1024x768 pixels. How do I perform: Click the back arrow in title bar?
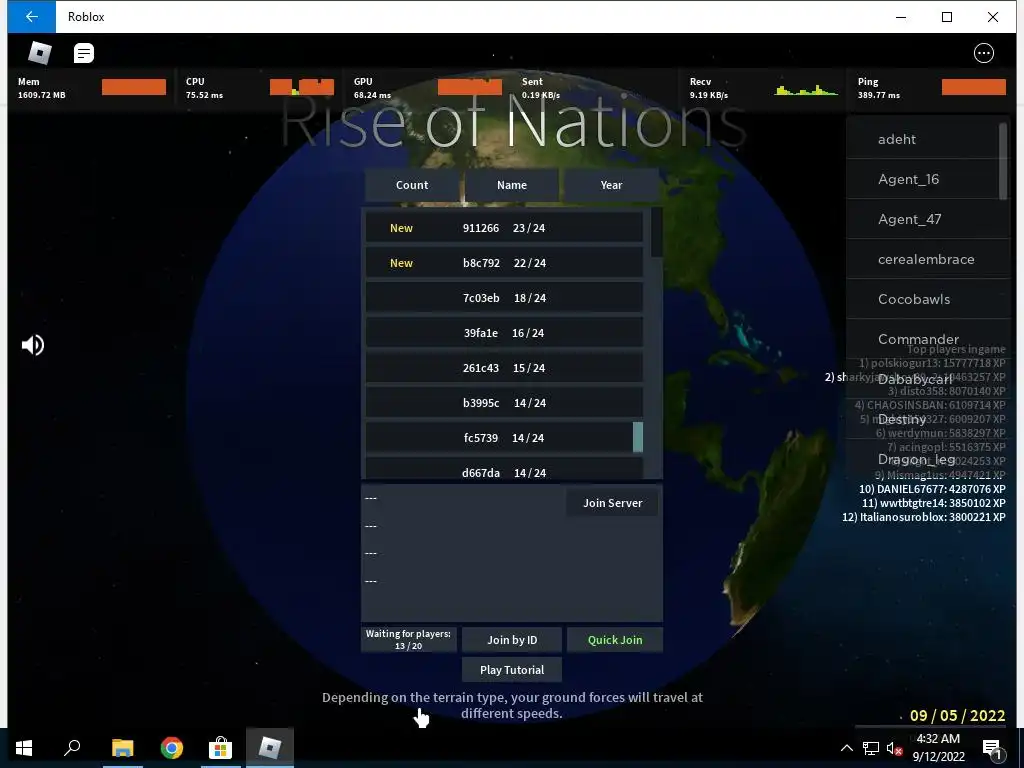pyautogui.click(x=31, y=17)
